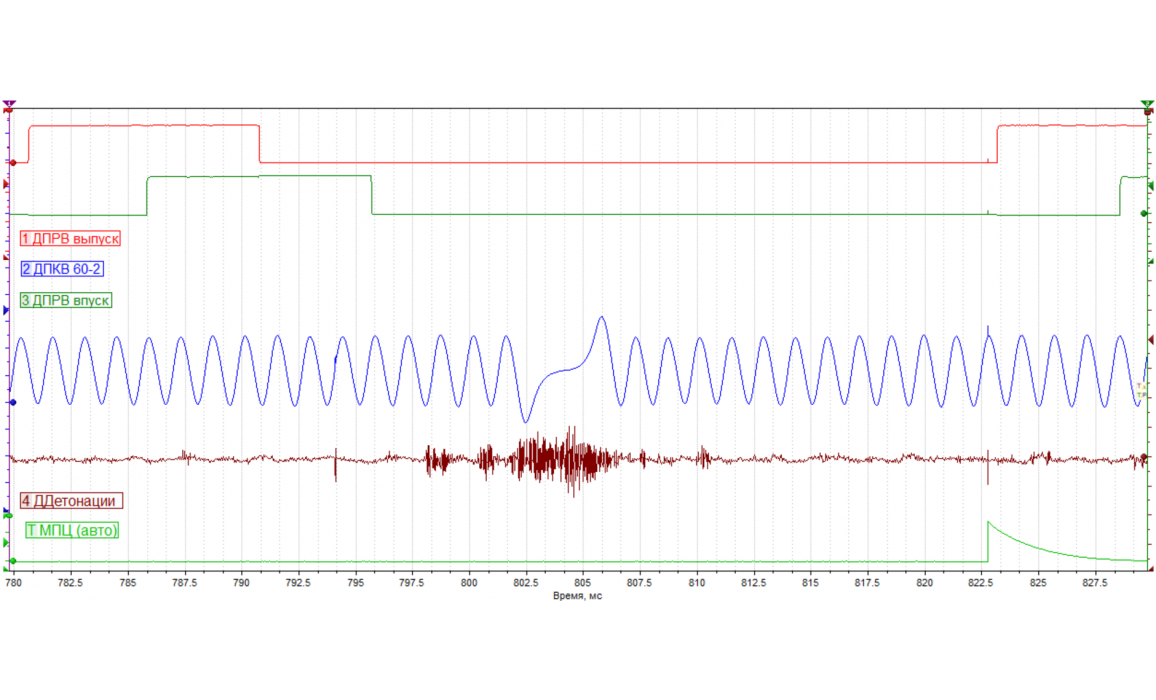The width and height of the screenshot is (1156, 700).
Task: Select green dot marker on right axis
Action: pyautogui.click(x=1144, y=214)
